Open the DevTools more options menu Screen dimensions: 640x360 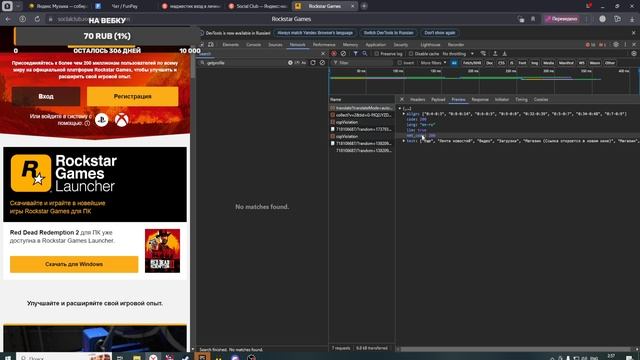[625, 44]
